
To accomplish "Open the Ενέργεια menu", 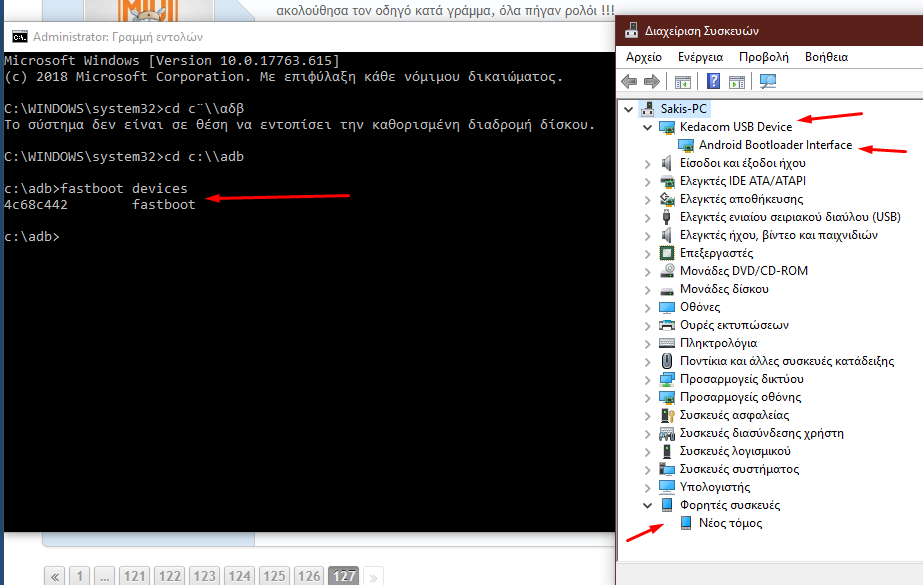I will (700, 57).
